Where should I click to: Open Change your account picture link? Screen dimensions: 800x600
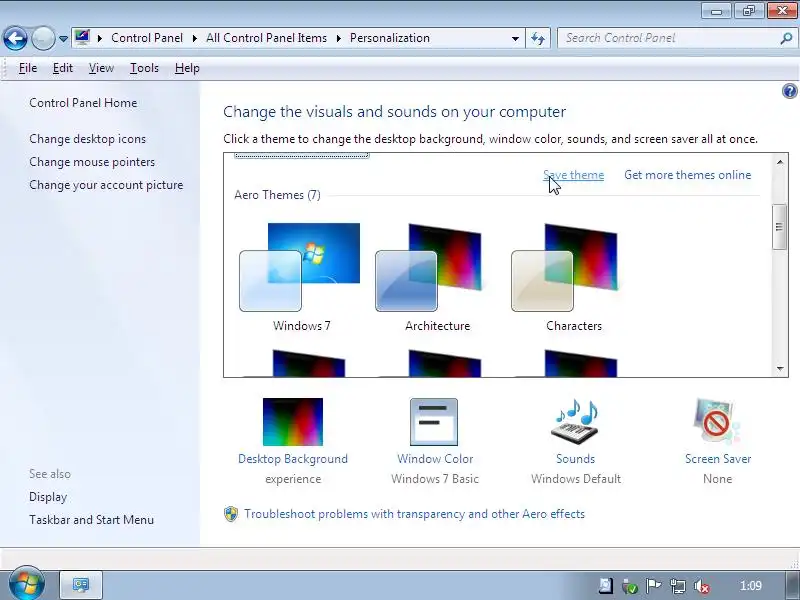pyautogui.click(x=106, y=185)
